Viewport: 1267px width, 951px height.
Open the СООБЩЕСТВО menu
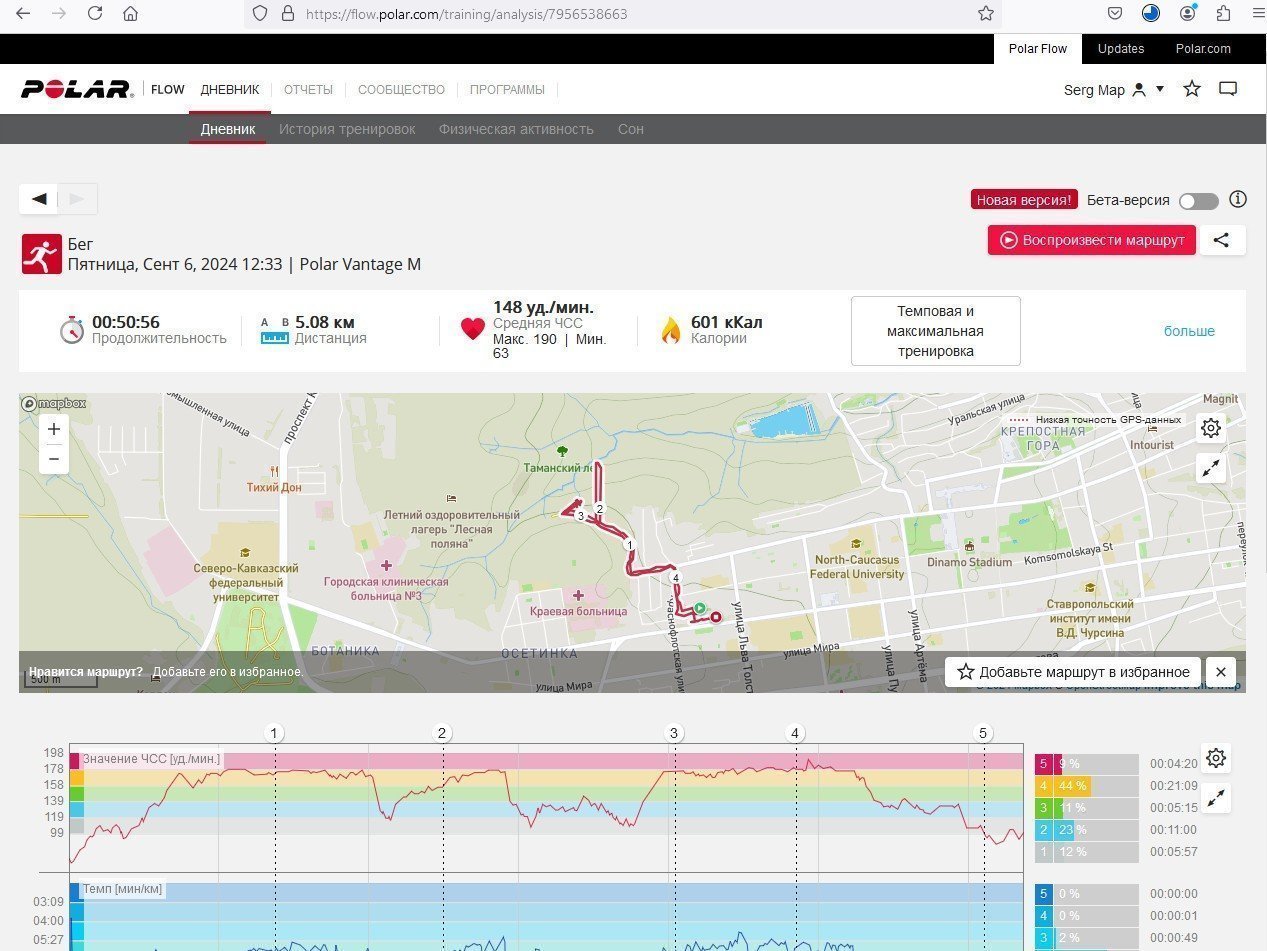(x=401, y=90)
